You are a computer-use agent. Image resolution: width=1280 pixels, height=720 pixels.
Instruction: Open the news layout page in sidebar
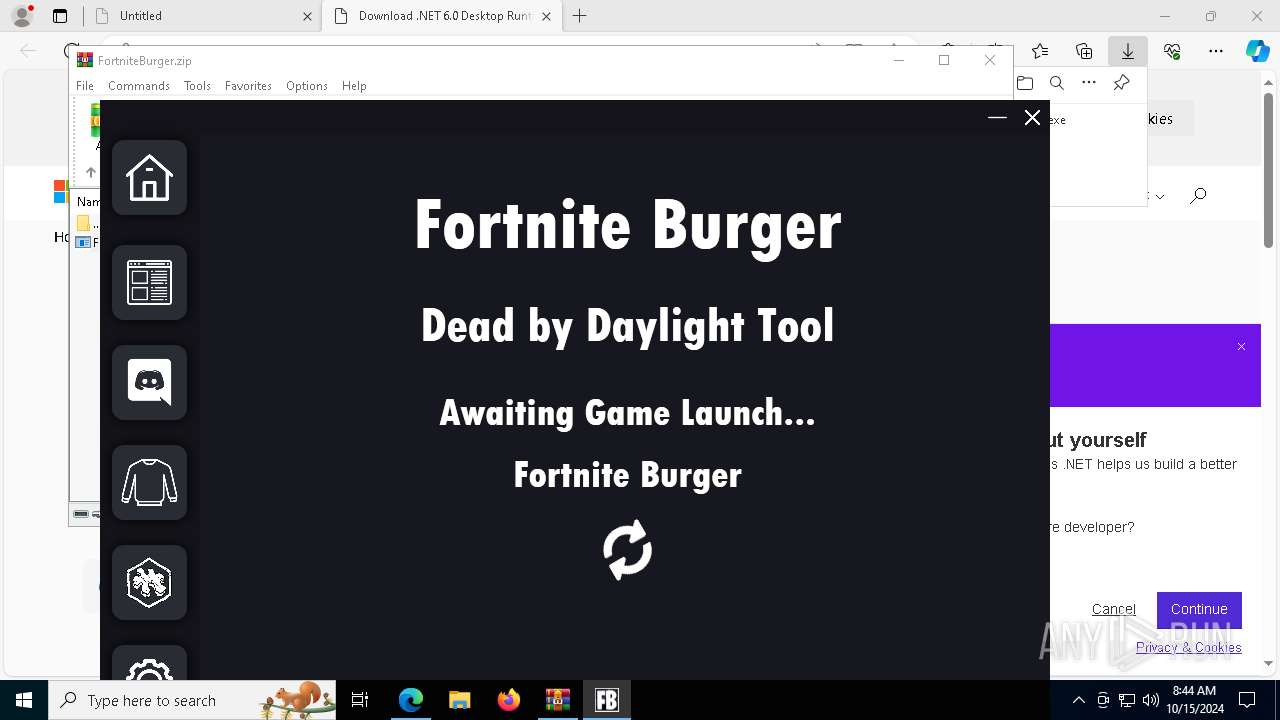(x=149, y=282)
